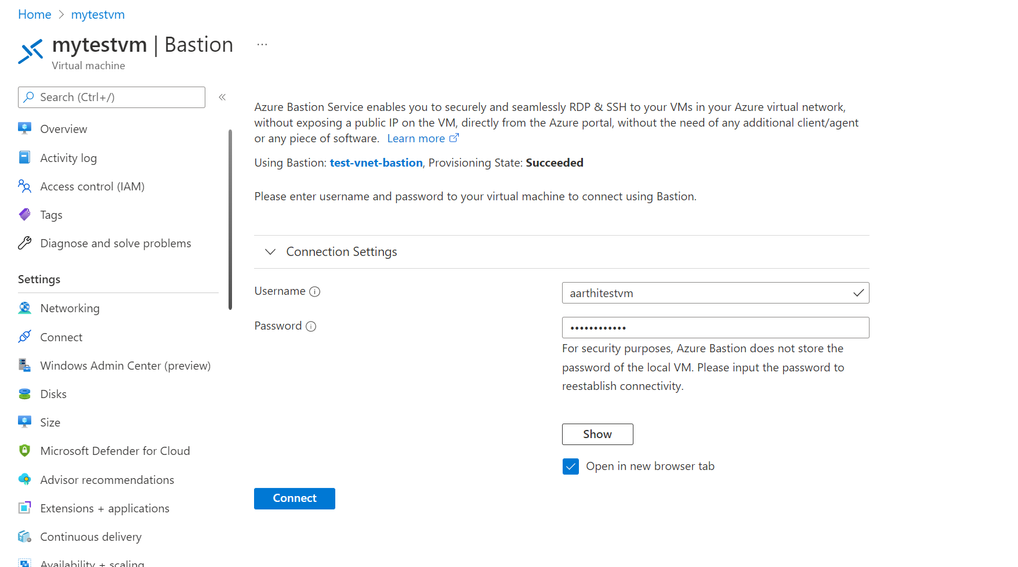1018x567 pixels.
Task: Click the Username input field
Action: point(715,293)
